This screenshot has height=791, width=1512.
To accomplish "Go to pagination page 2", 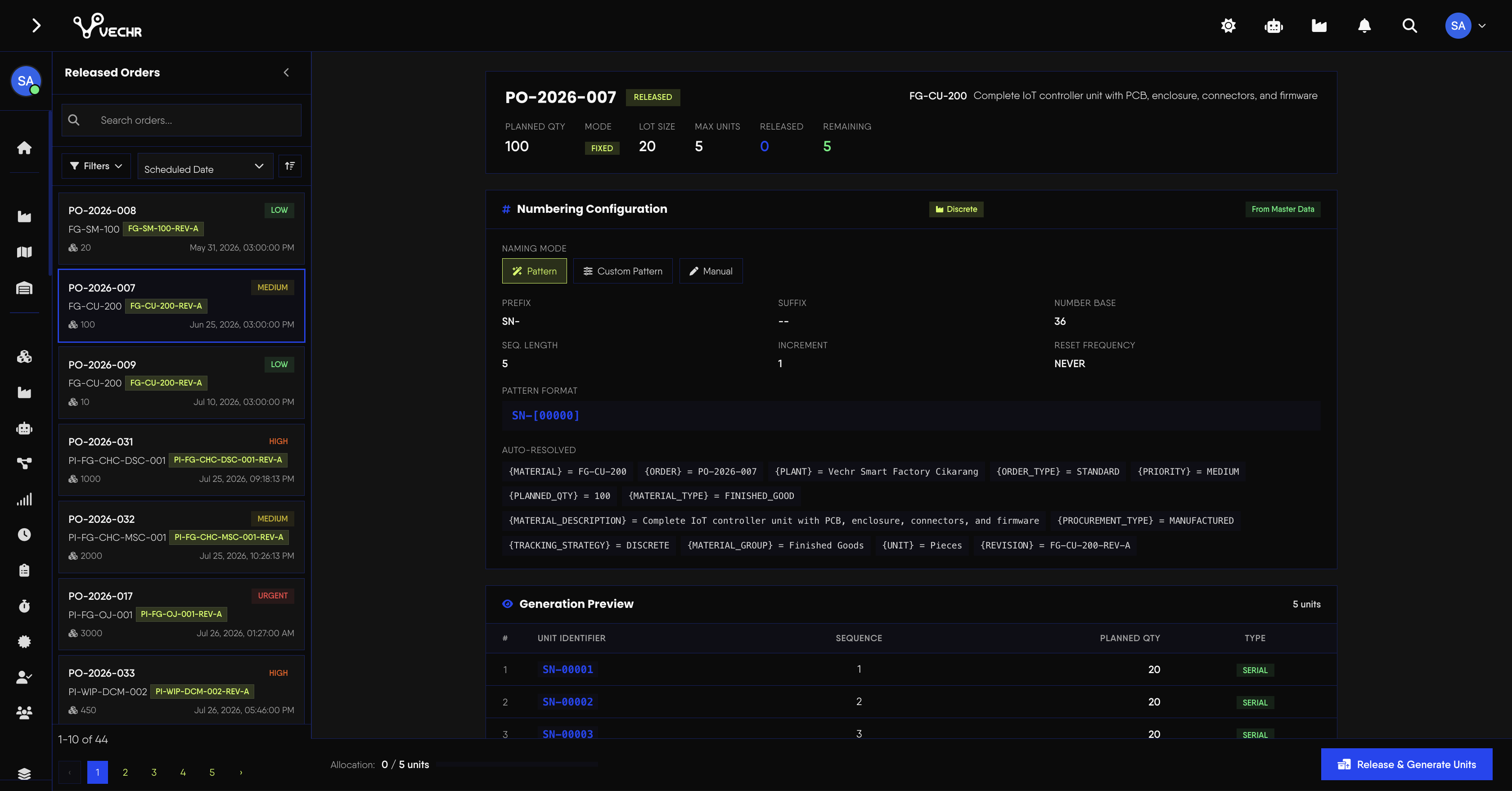I will click(x=125, y=772).
